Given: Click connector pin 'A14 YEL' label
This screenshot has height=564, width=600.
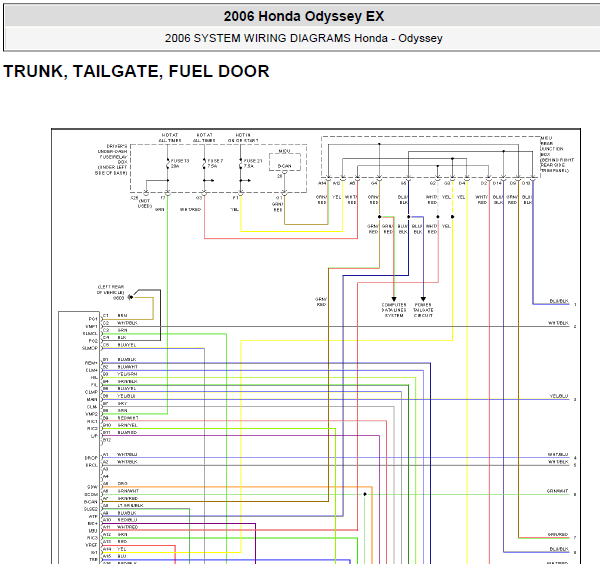Looking at the screenshot, I should click(115, 549).
